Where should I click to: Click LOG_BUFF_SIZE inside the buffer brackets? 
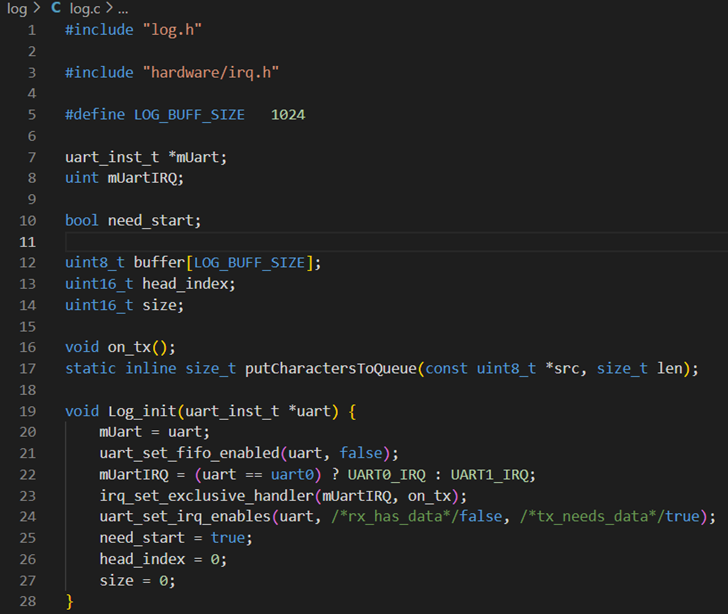pos(249,263)
